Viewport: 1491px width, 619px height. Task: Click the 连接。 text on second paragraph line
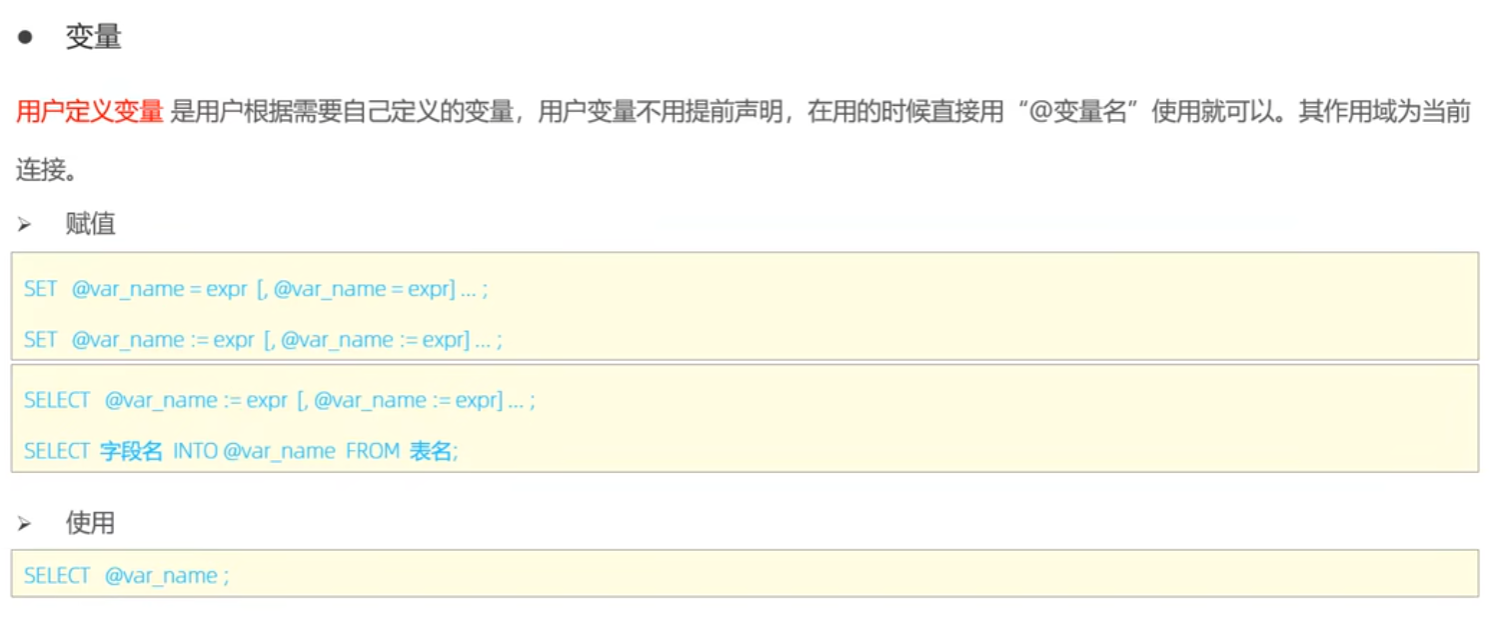click(x=47, y=170)
